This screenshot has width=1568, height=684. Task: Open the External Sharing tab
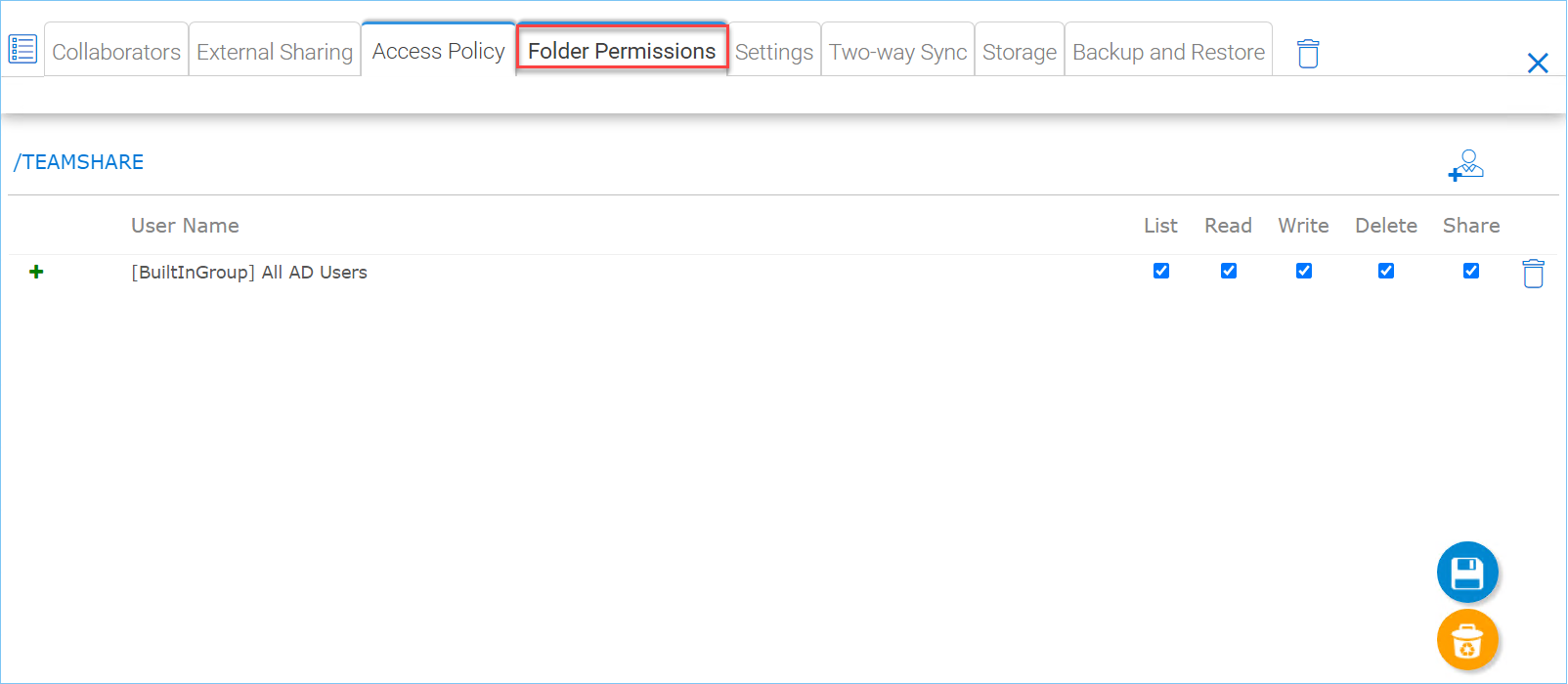[275, 51]
